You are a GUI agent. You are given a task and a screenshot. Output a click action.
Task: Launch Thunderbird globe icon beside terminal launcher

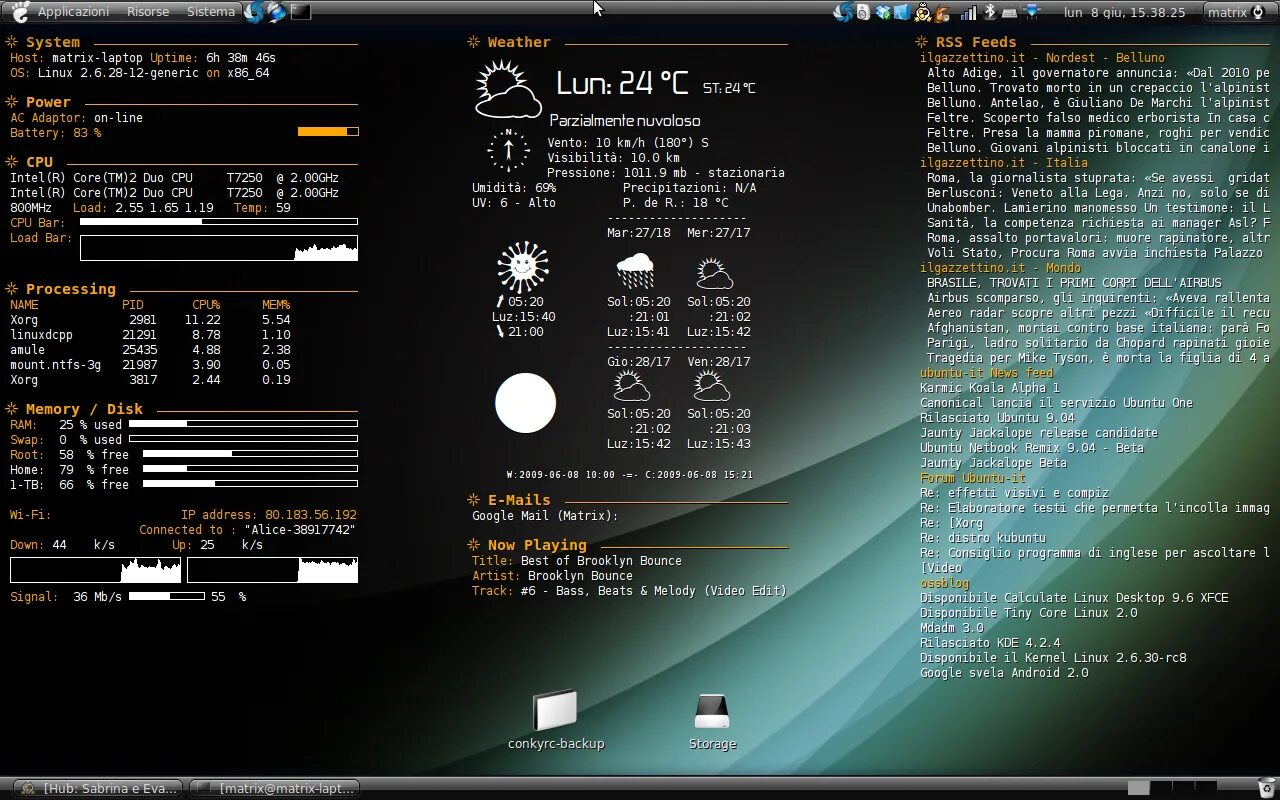[x=277, y=12]
